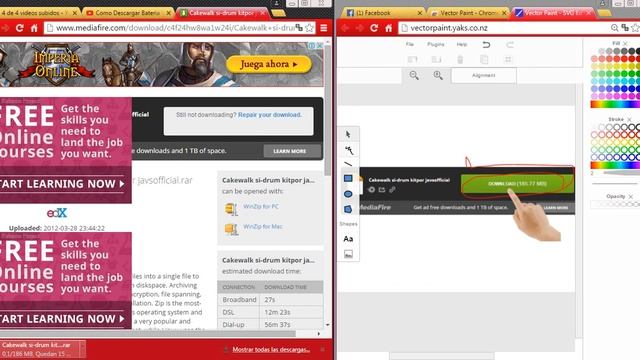Open the Chrome hamburger menu
Screen dimensions: 640x360
click(324, 28)
